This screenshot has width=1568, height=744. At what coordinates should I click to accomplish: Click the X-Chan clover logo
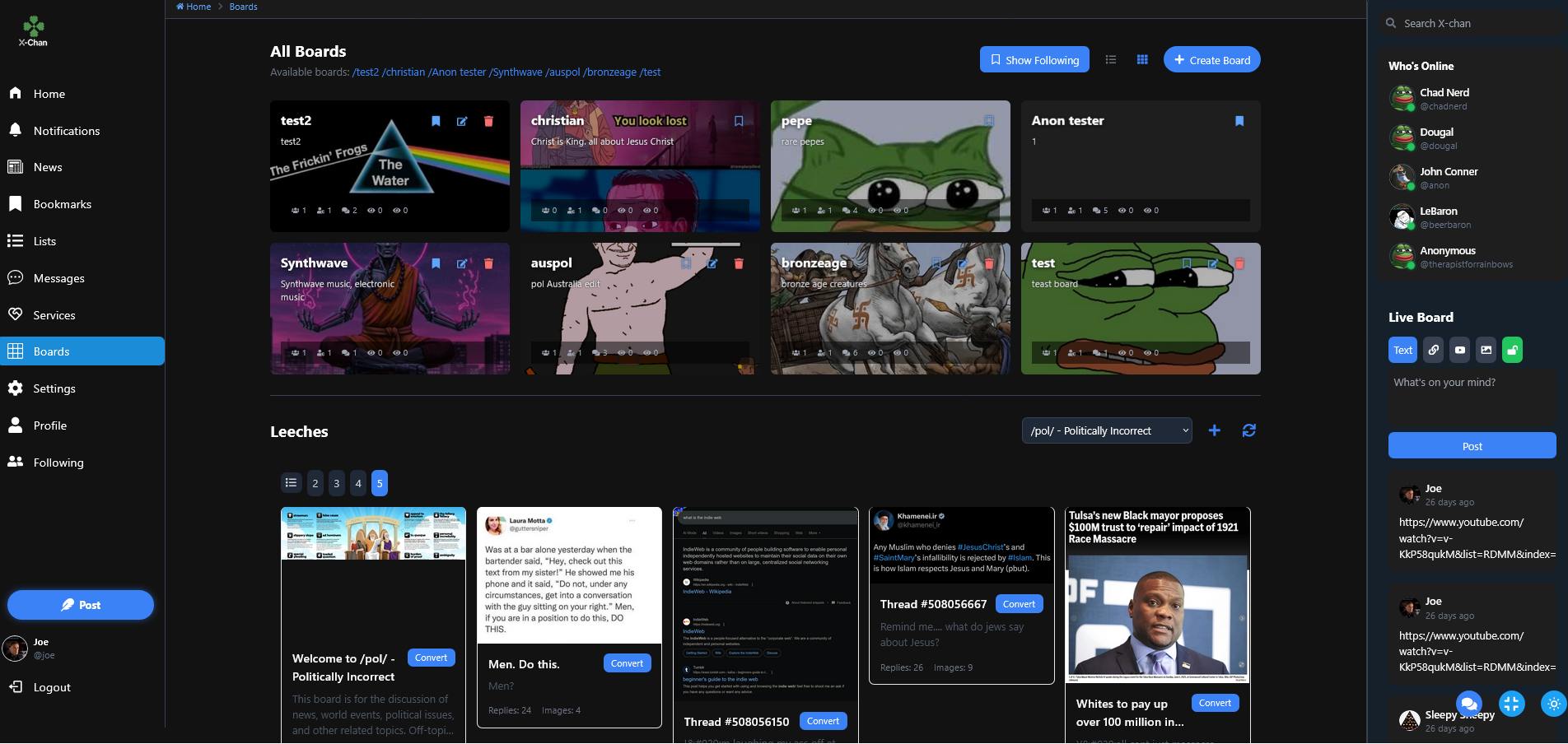coord(33,30)
